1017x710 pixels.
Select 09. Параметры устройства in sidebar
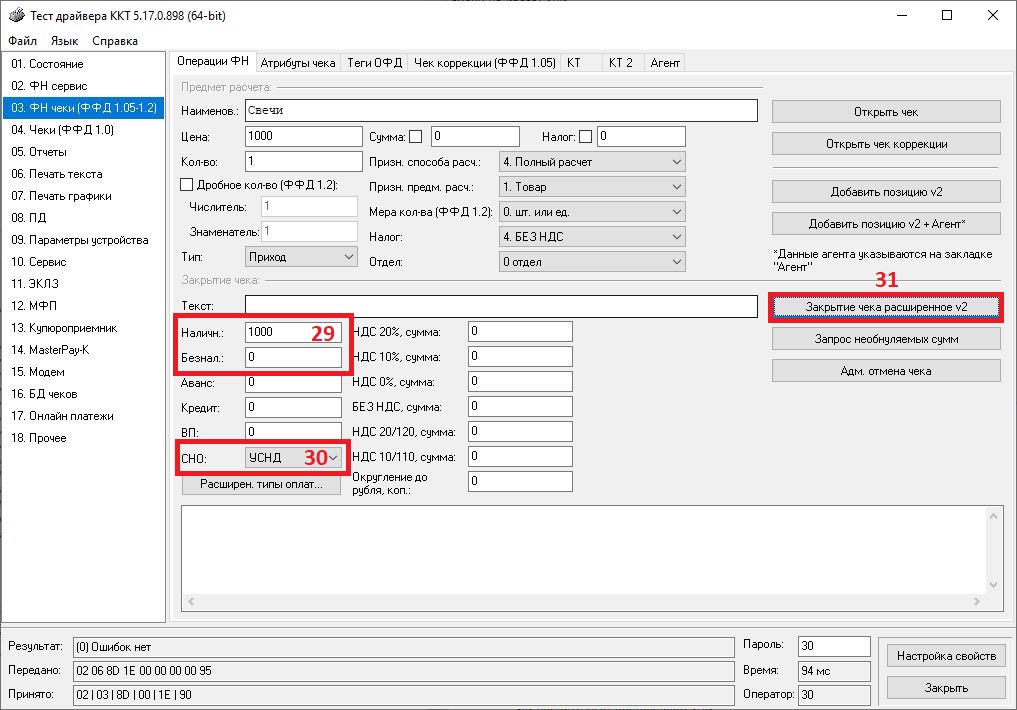click(80, 240)
